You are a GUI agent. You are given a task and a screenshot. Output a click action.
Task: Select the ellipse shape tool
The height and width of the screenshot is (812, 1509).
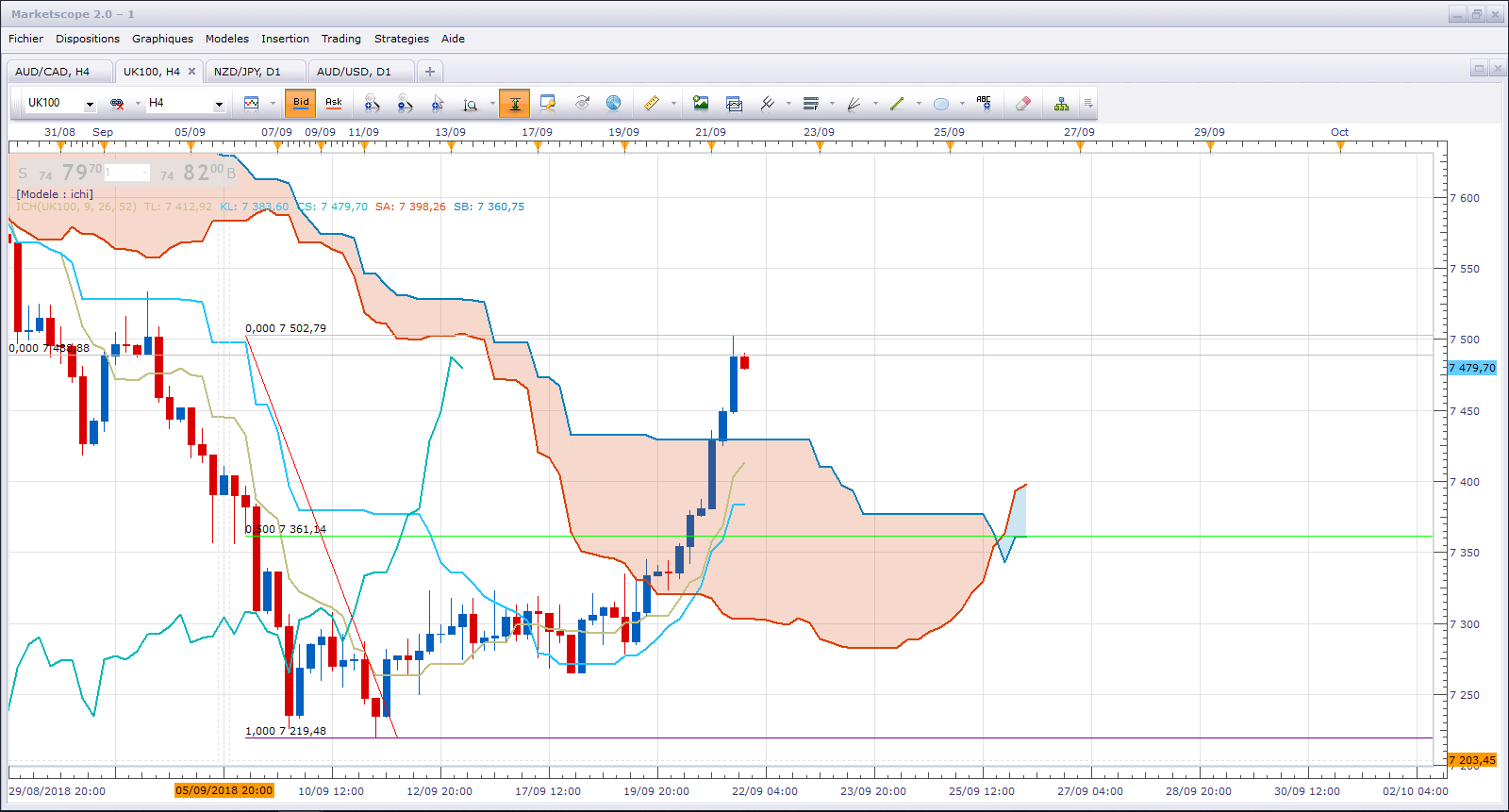tap(941, 104)
